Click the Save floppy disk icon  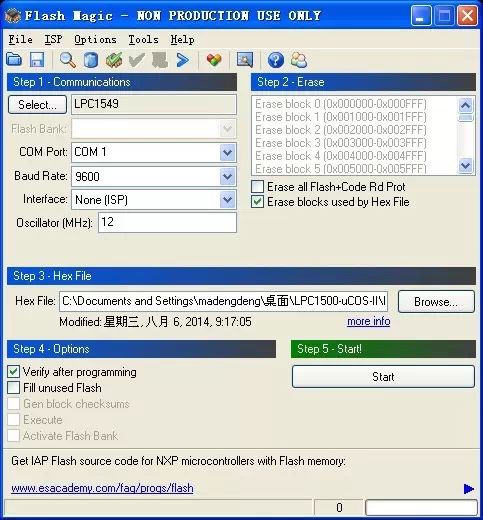pos(37,60)
